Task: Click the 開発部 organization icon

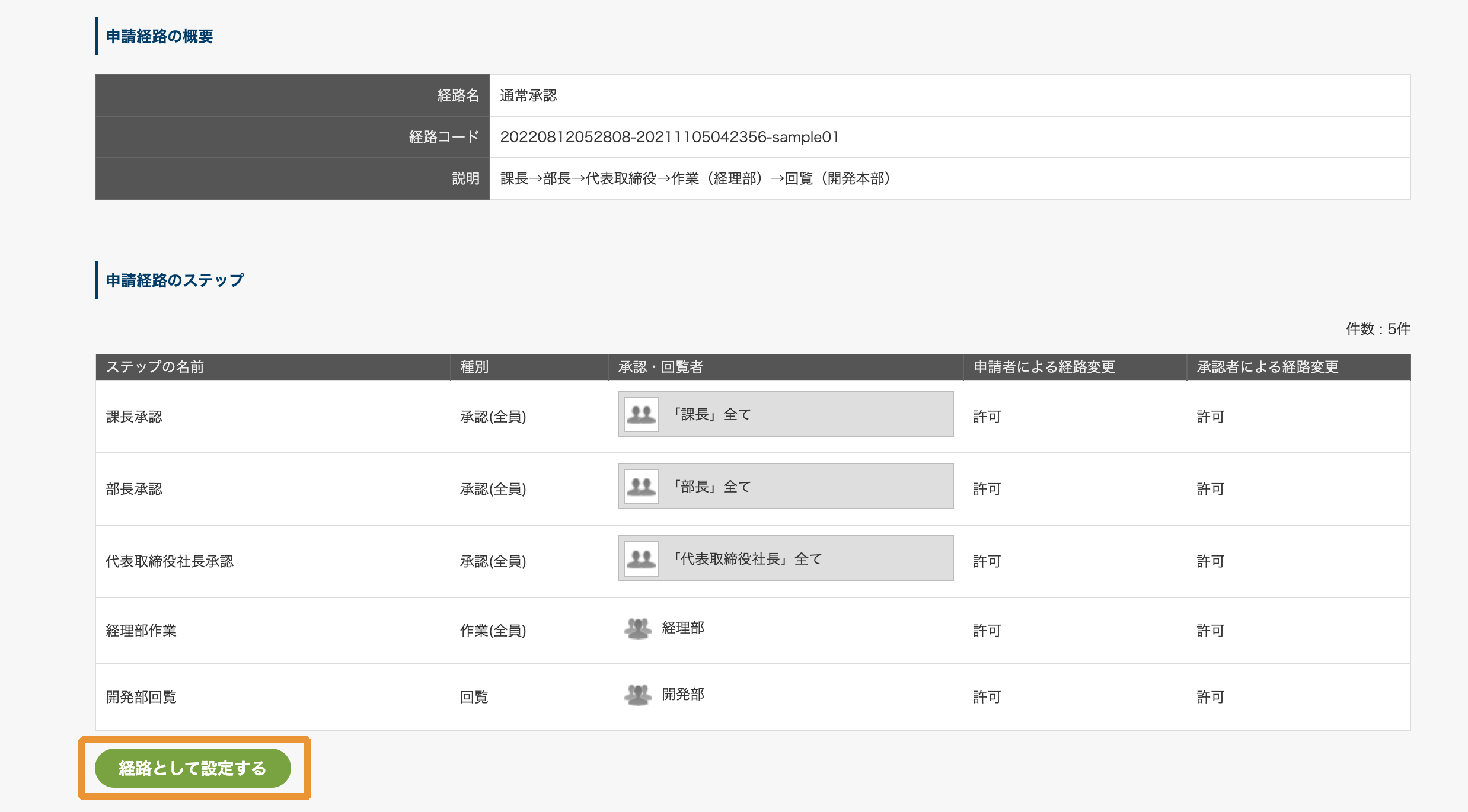Action: 638,695
